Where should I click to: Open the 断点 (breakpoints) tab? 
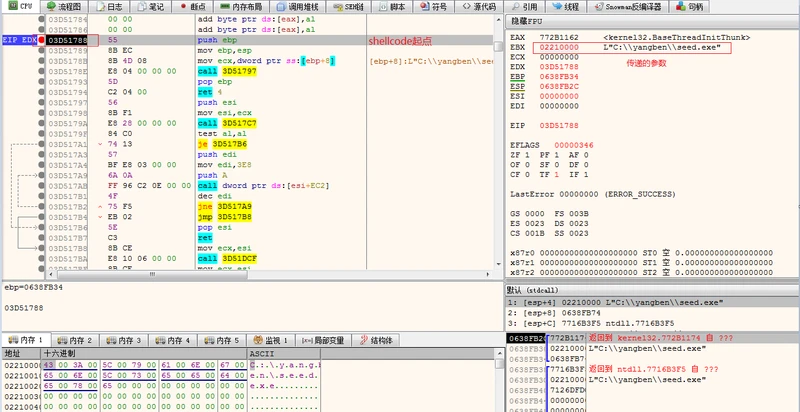193,7
